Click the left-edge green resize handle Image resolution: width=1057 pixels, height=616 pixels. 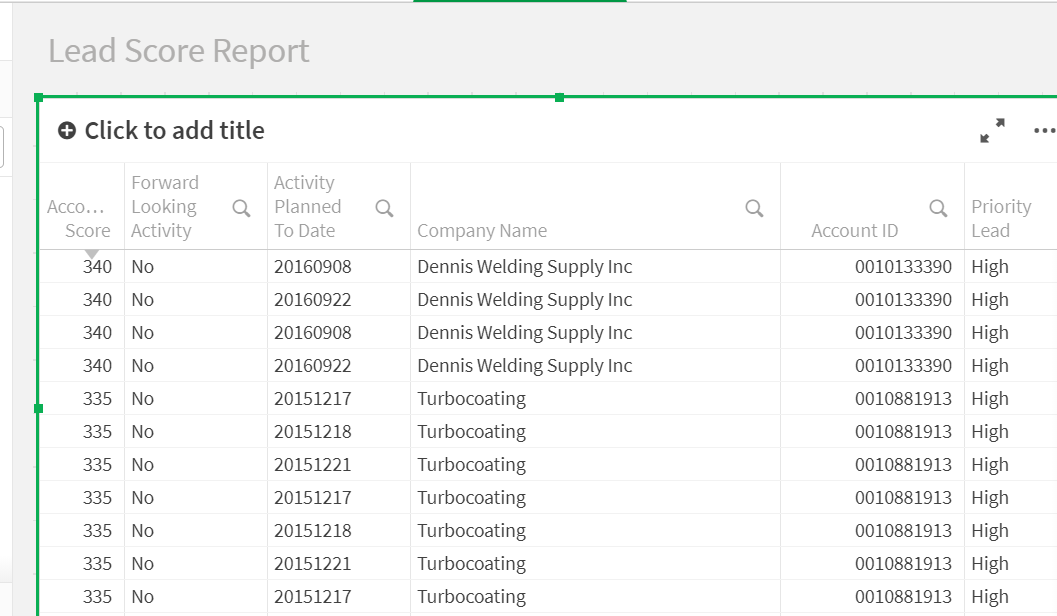tap(38, 408)
